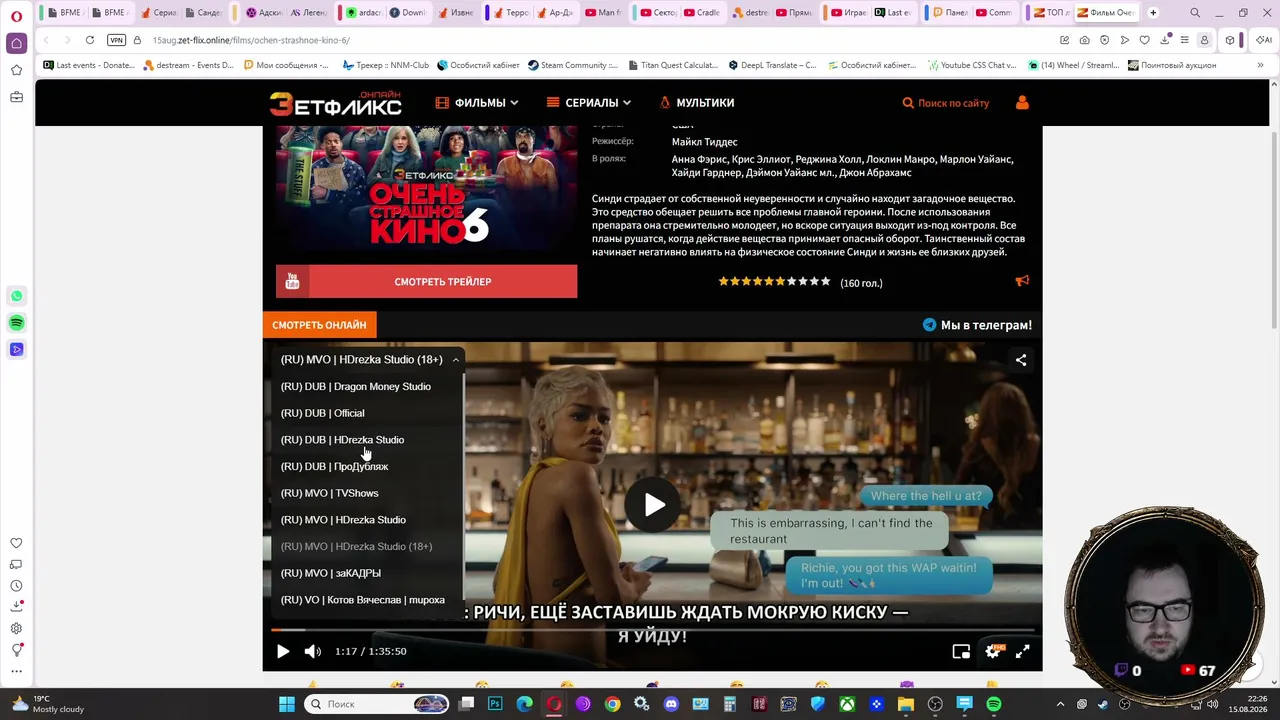Add page to bookmarks via heart icon
This screenshot has height=720, width=1280.
click(1145, 40)
